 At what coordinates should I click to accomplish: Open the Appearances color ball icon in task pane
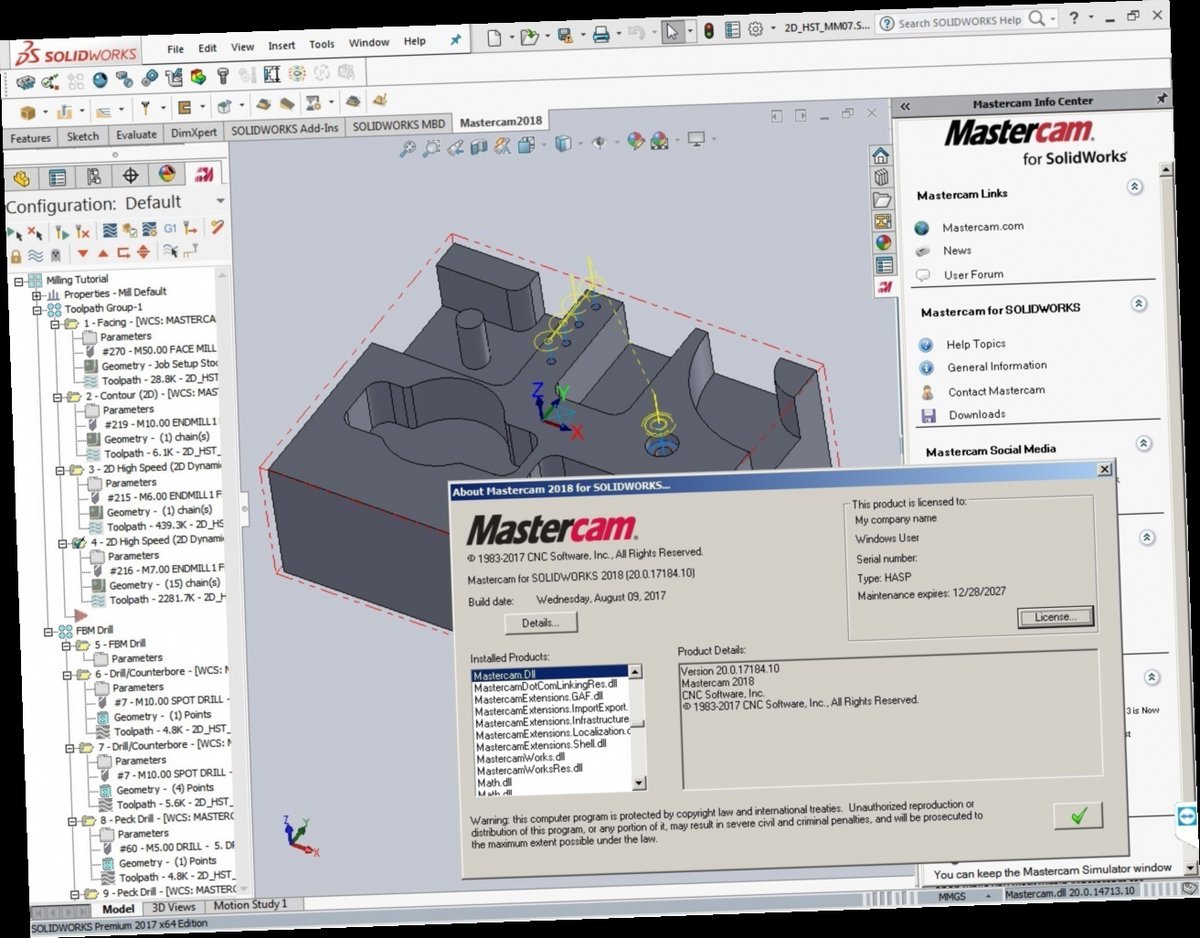click(x=883, y=243)
